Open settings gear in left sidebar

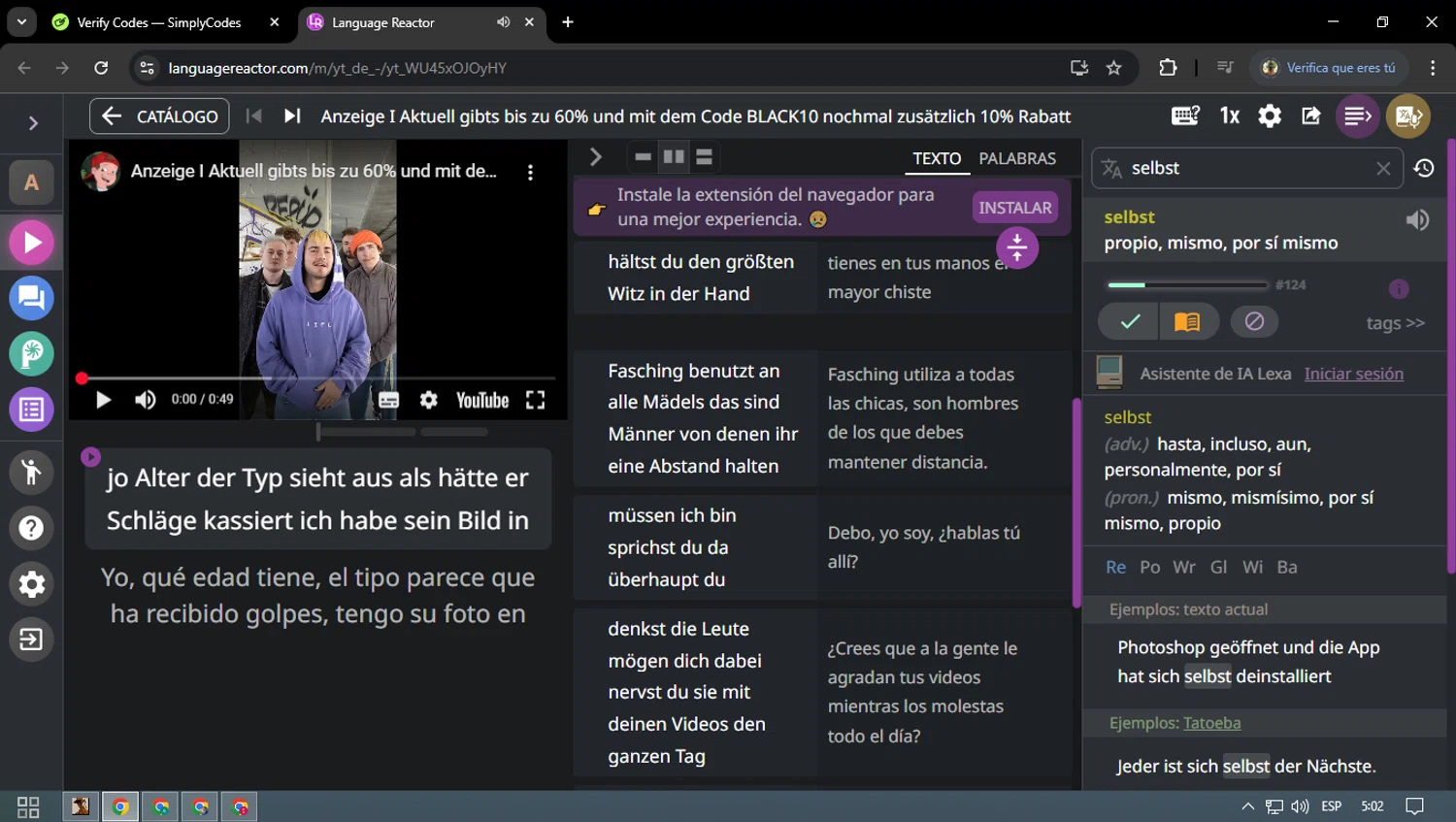31,583
